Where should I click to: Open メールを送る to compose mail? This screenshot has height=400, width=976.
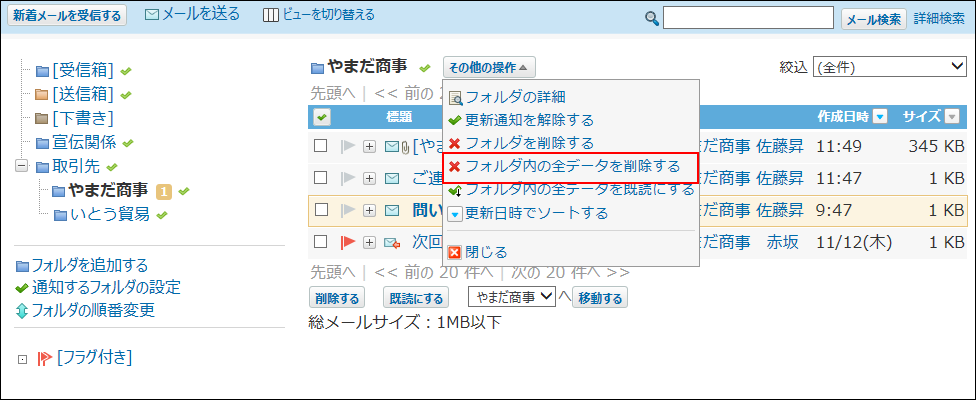pos(200,14)
